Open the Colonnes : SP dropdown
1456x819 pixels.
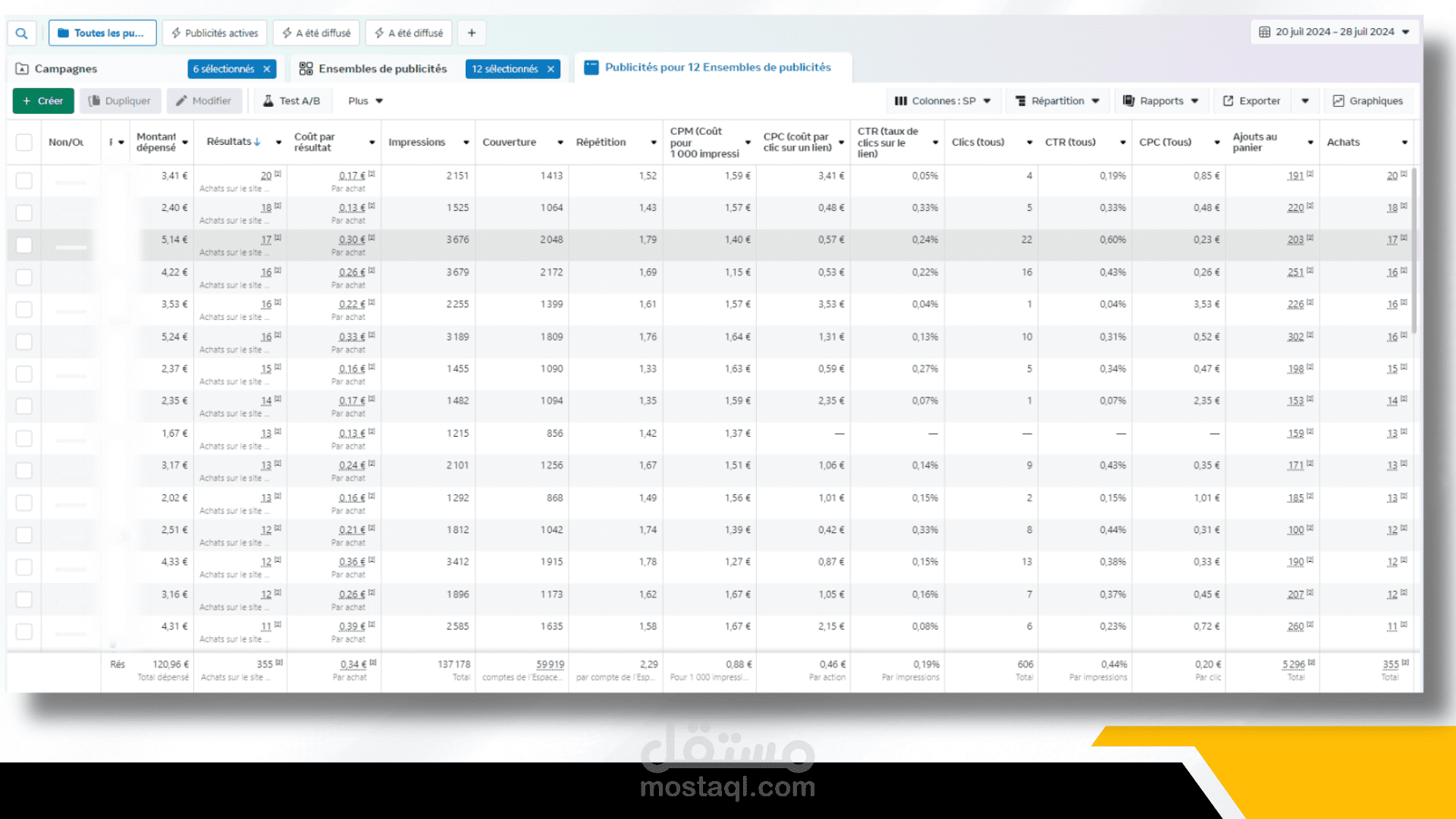[943, 101]
